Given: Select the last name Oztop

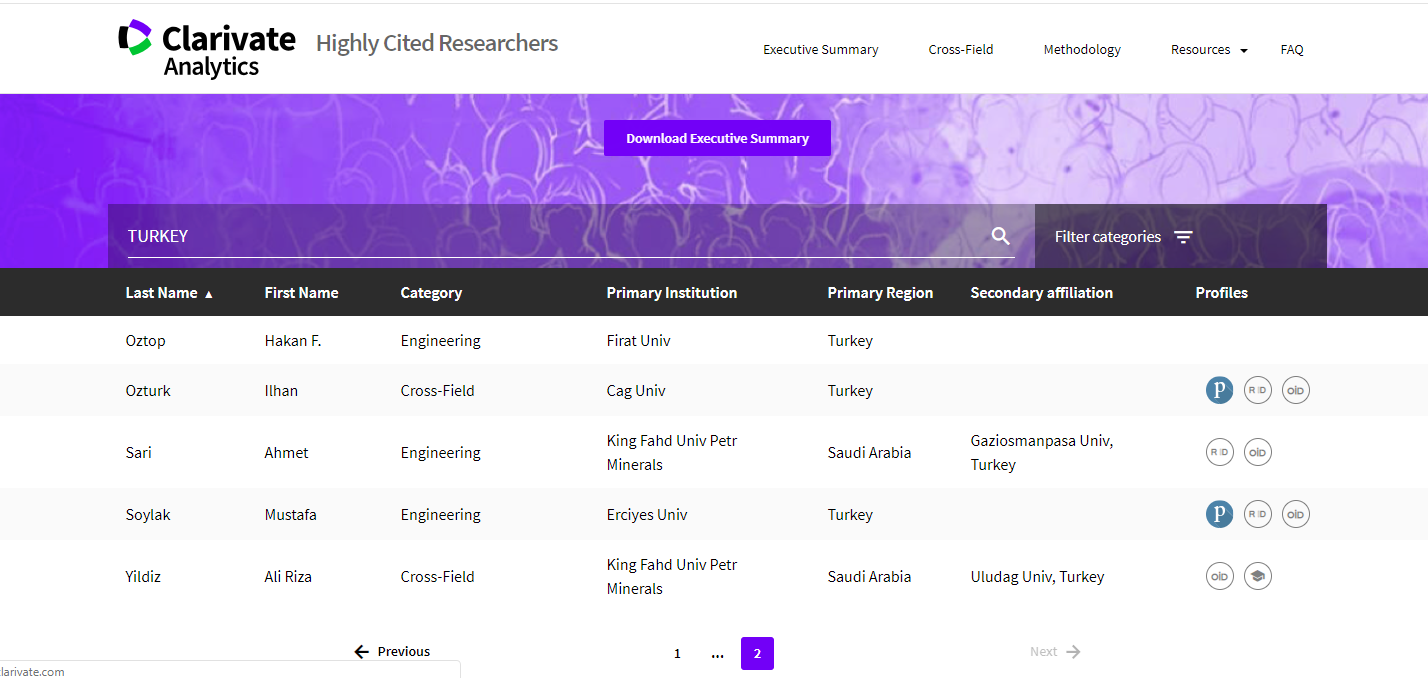Looking at the screenshot, I should [145, 340].
